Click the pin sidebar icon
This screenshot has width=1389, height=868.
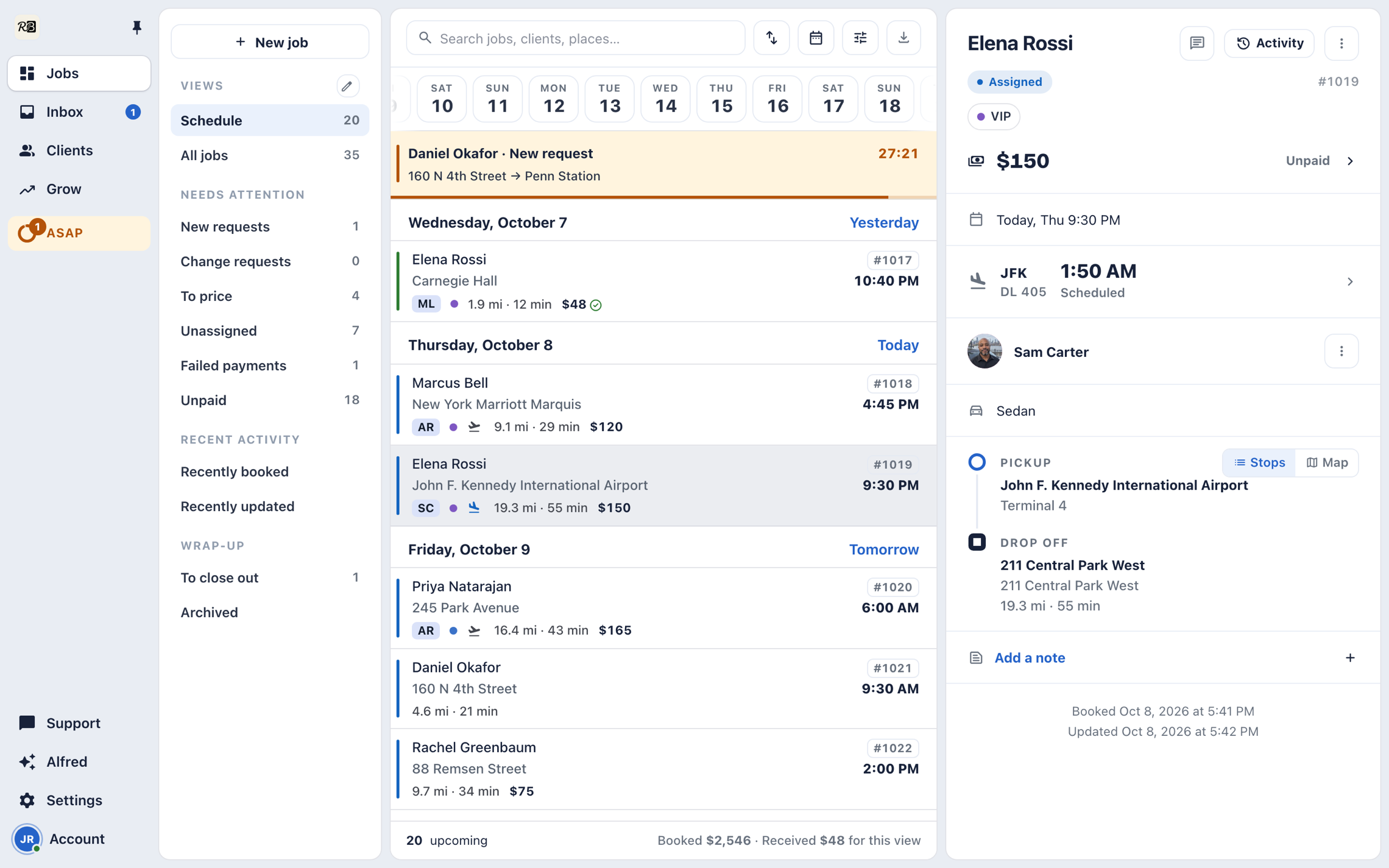point(136,27)
